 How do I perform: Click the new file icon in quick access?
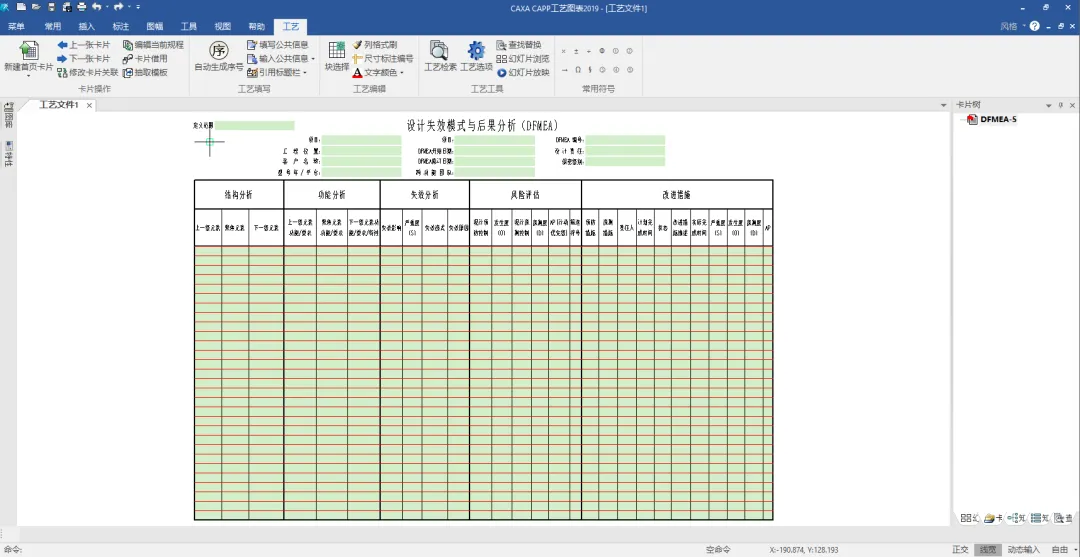click(21, 6)
